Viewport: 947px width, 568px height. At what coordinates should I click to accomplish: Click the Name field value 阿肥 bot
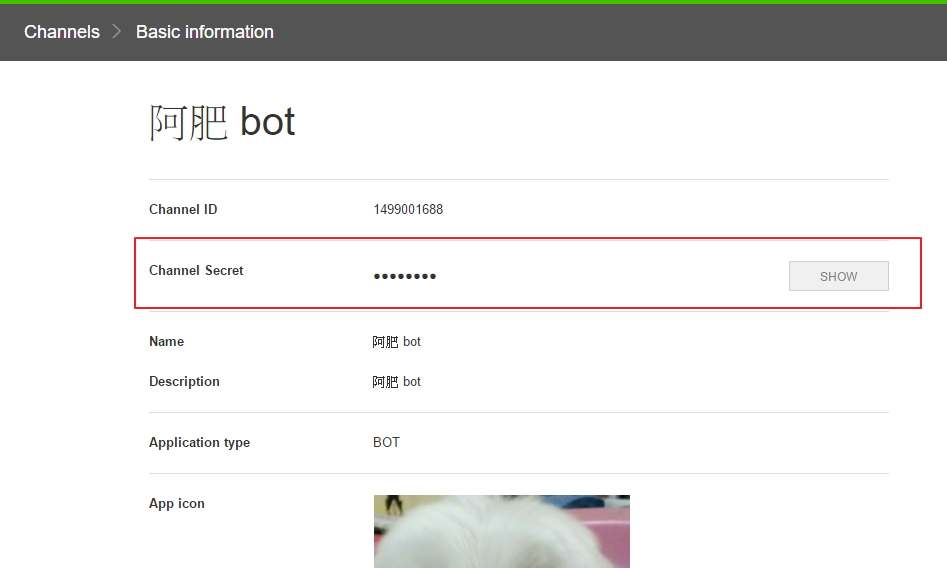(396, 342)
